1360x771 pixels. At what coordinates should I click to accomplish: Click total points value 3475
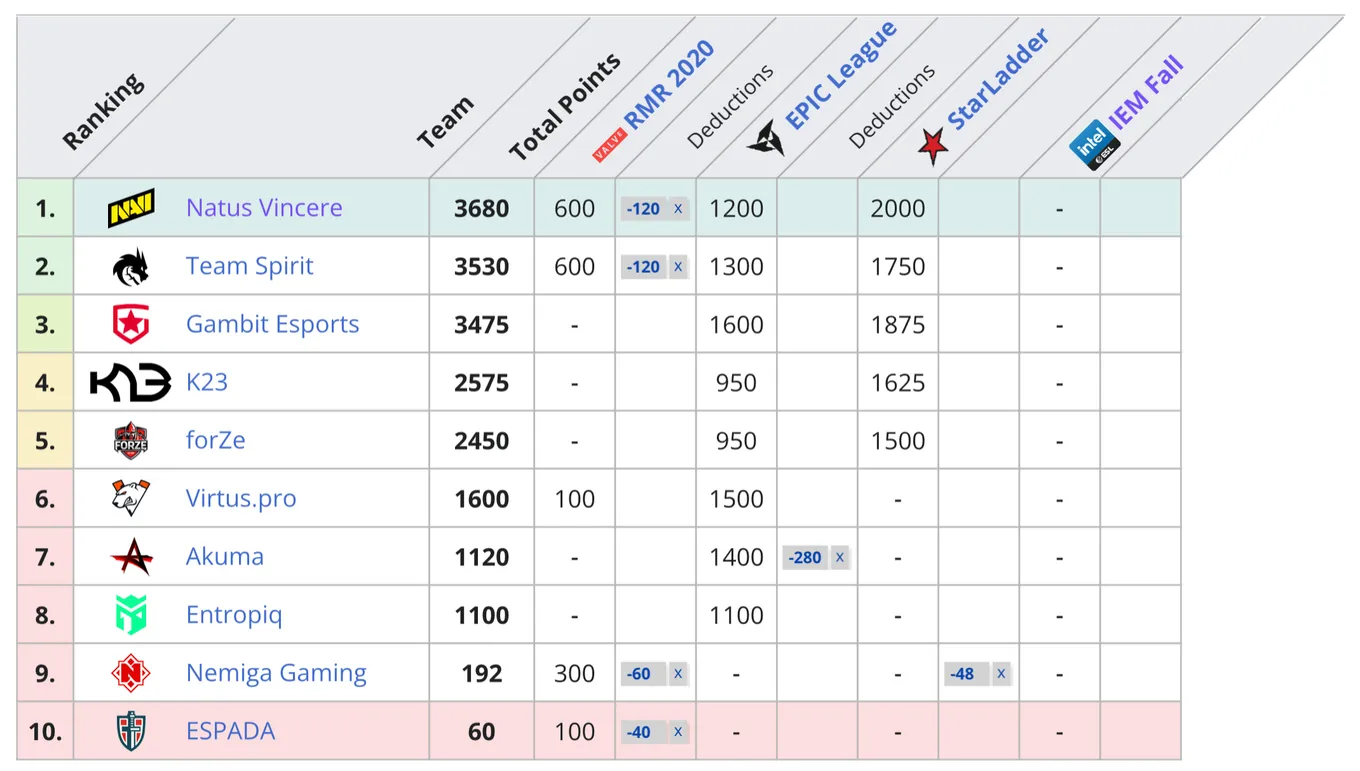click(482, 324)
